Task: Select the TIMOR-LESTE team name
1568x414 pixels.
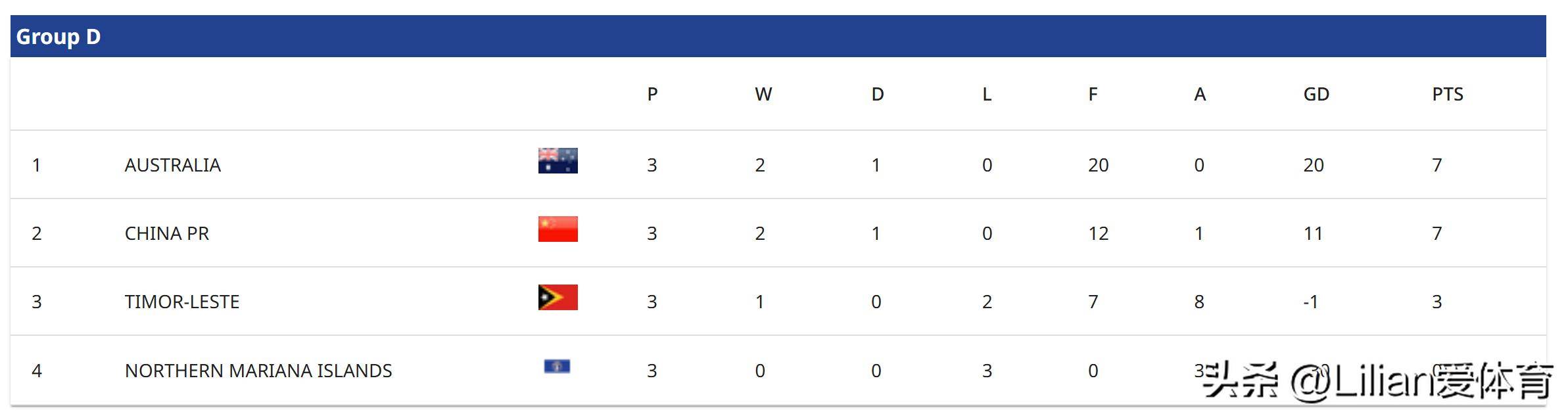Action: tap(182, 302)
